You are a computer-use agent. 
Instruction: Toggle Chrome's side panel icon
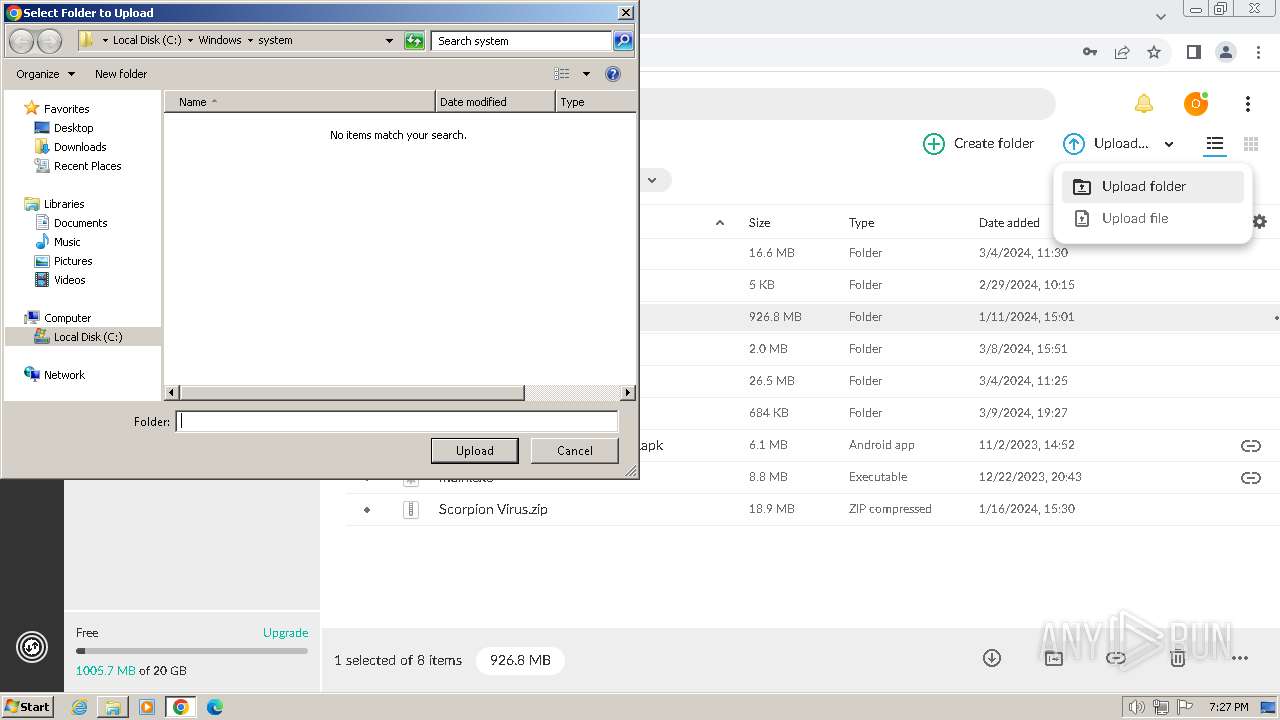point(1193,52)
